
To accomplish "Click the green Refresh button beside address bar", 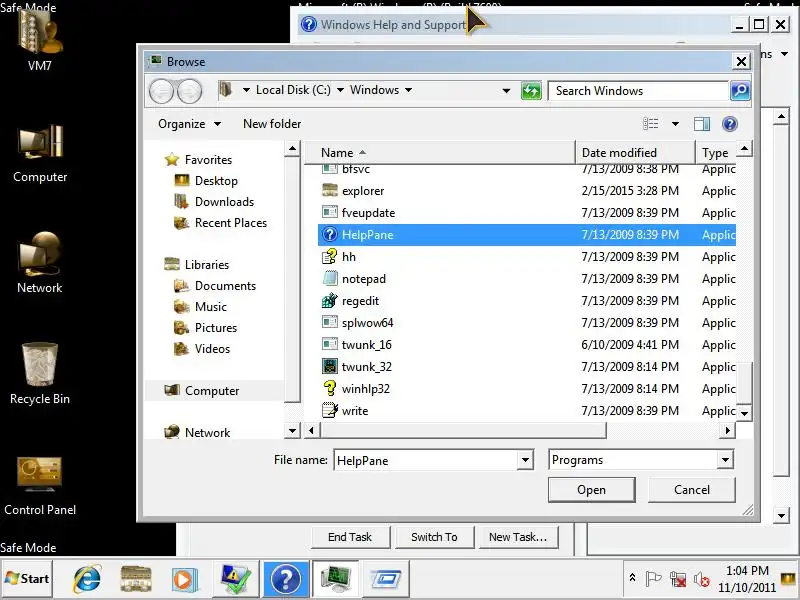I will 531,91.
